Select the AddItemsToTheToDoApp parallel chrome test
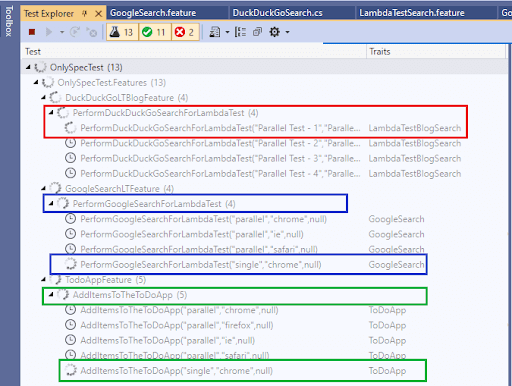This screenshot has width=512, height=386. (264, 310)
